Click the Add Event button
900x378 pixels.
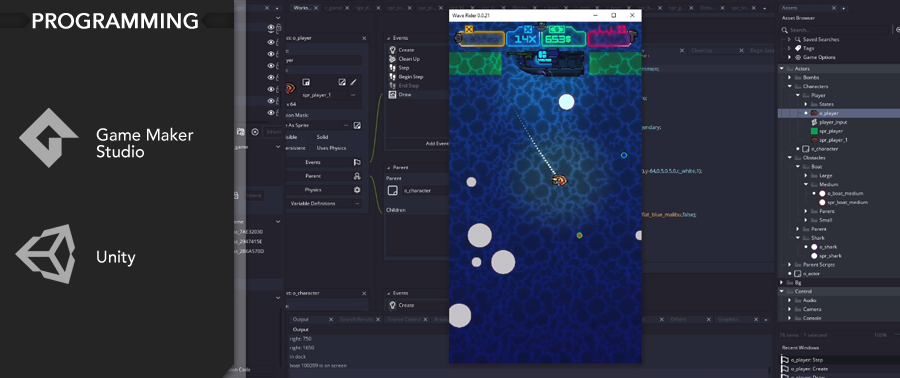tap(437, 143)
